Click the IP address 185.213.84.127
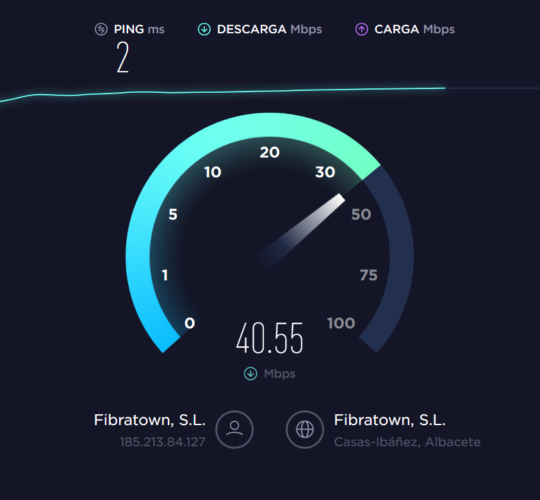540x500 pixels. pyautogui.click(x=162, y=442)
